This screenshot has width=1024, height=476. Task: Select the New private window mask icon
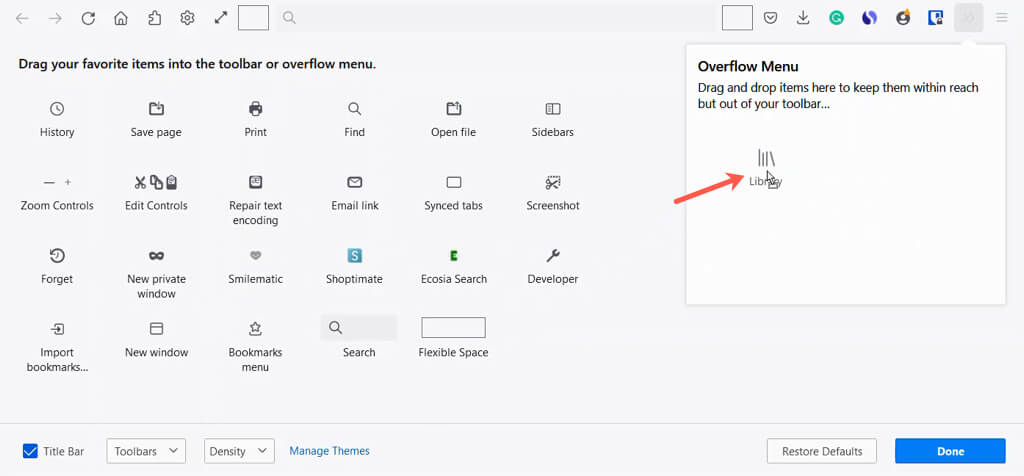click(x=156, y=256)
